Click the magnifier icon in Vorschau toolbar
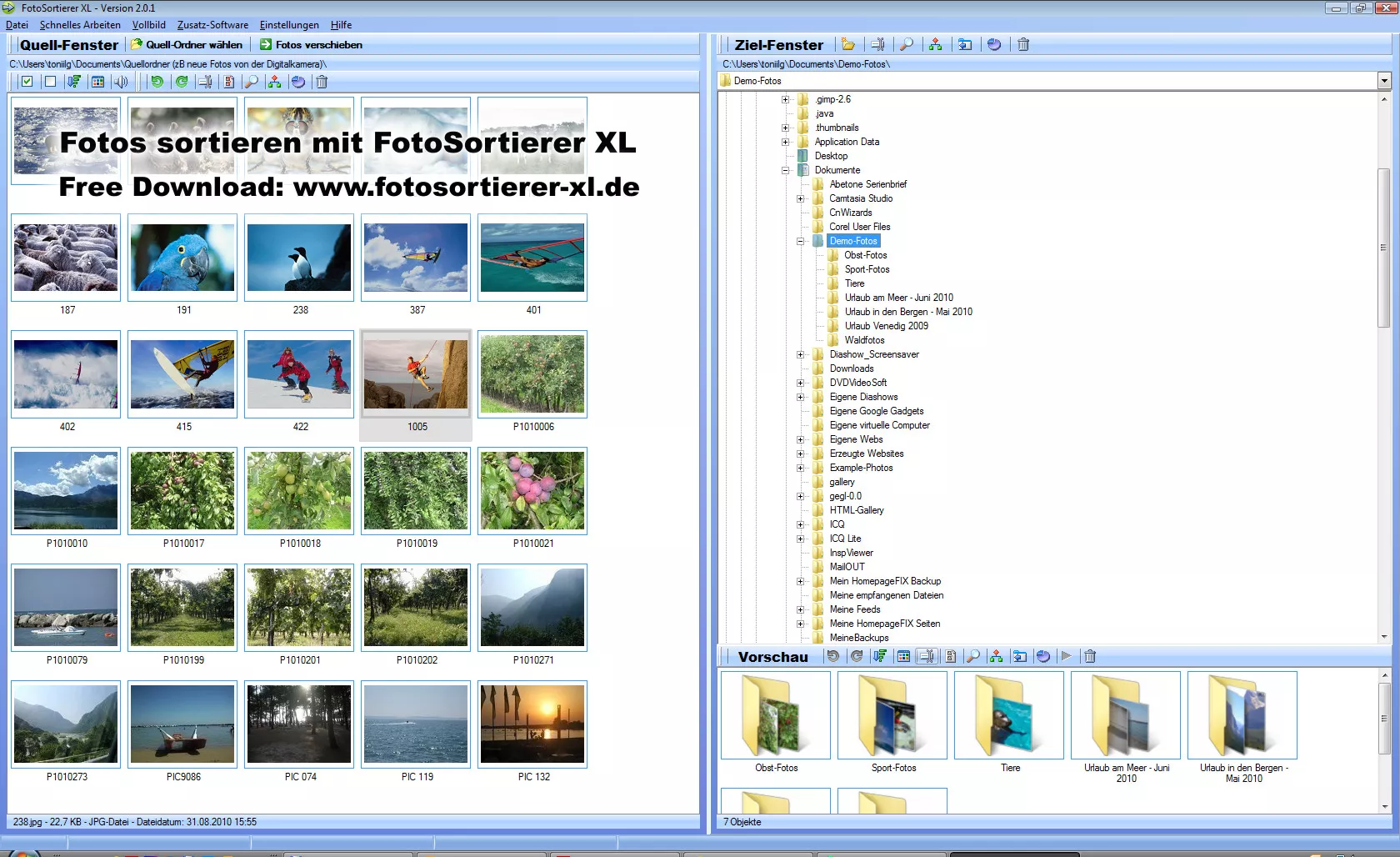This screenshot has height=857, width=1400. 972,657
